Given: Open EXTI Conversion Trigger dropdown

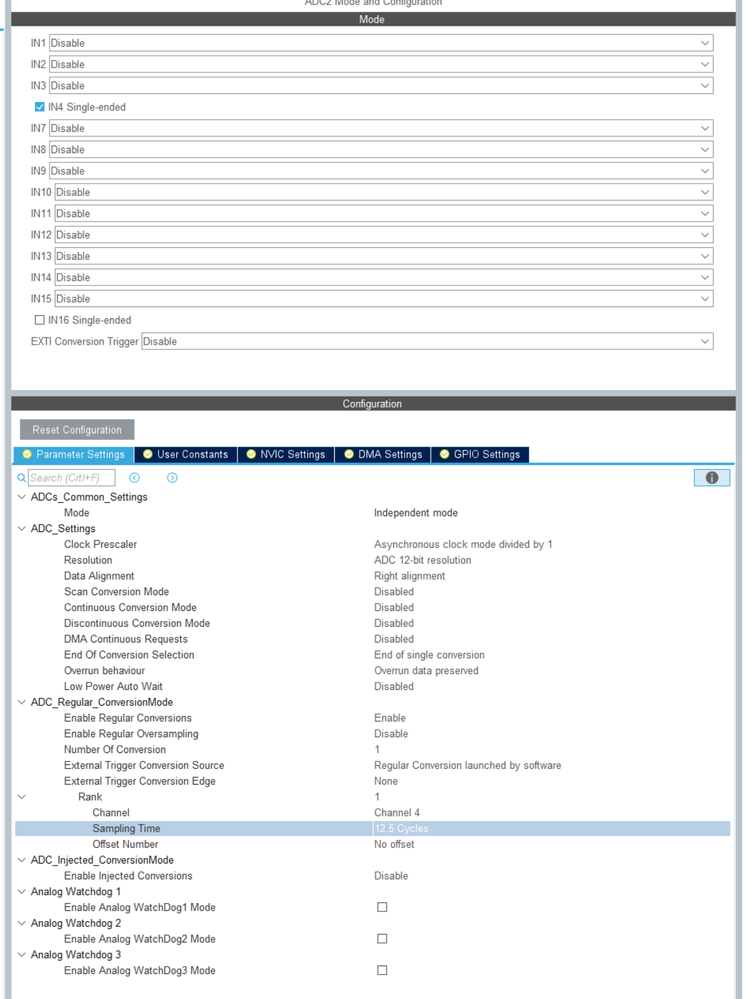Looking at the screenshot, I should click(427, 341).
